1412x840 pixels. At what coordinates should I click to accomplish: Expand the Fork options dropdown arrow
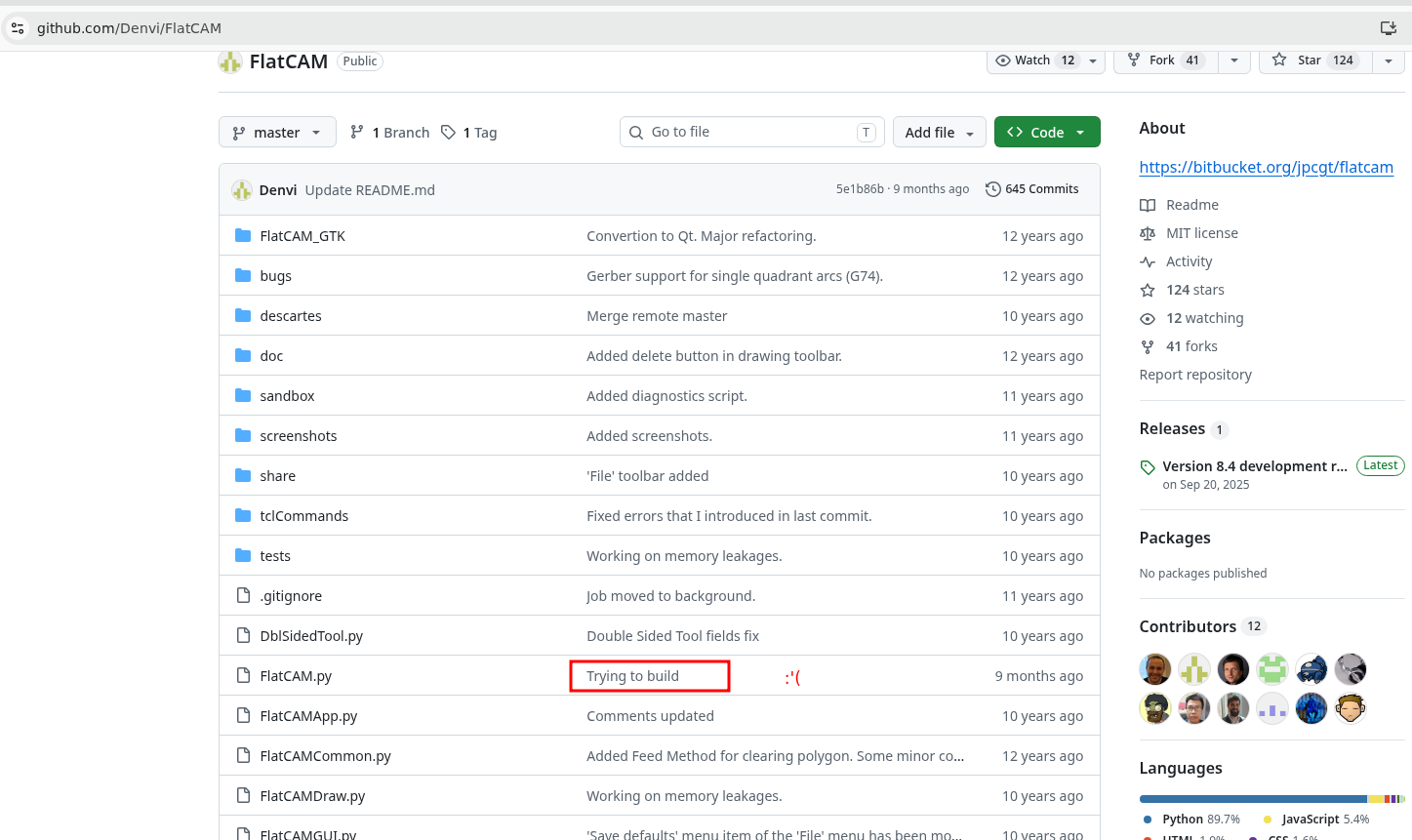(x=1234, y=60)
